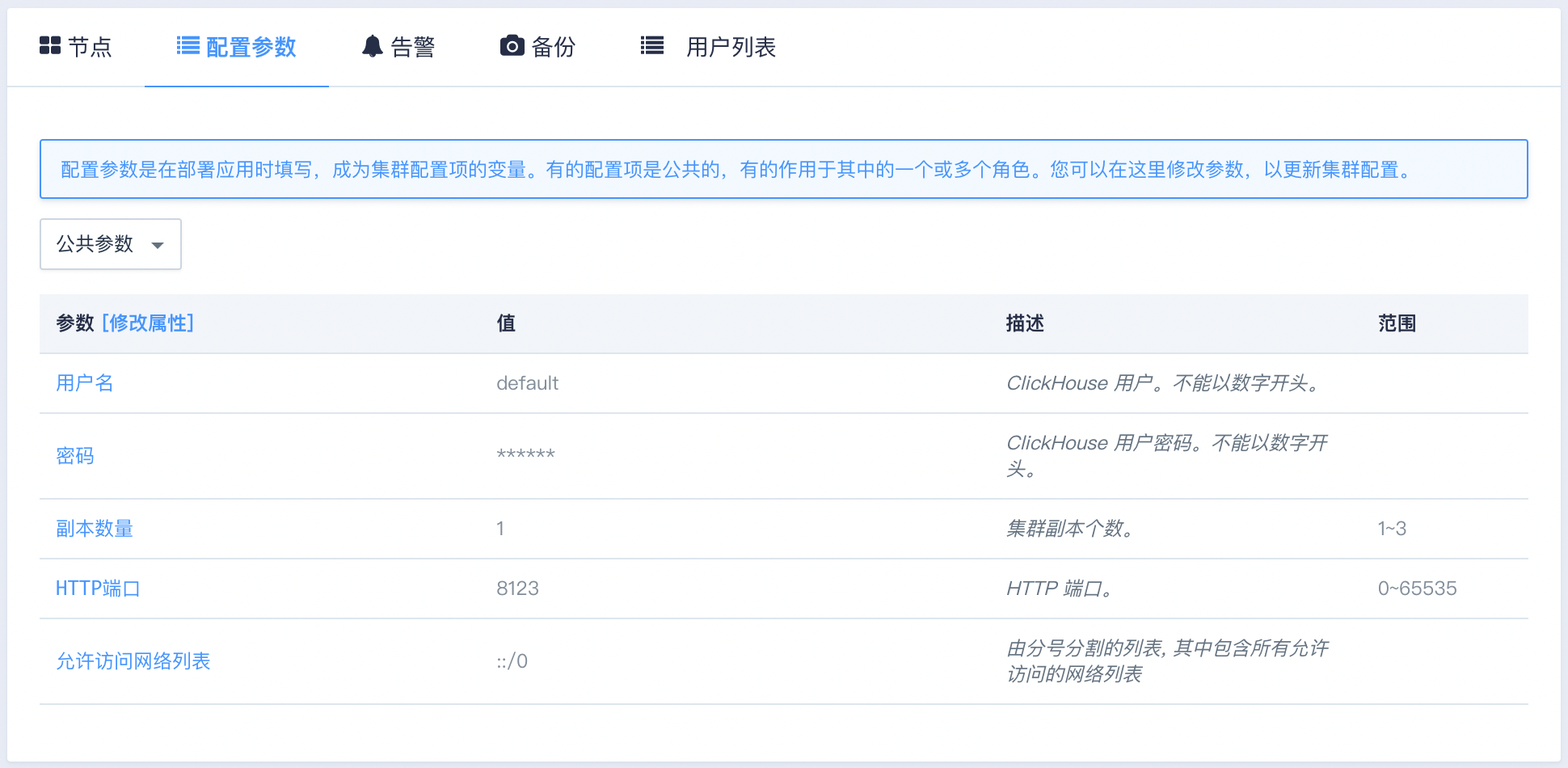This screenshot has width=1568, height=768.
Task: Click the 'ClickHouse 用户。不能以数字开头。' description
Action: pyautogui.click(x=1164, y=383)
